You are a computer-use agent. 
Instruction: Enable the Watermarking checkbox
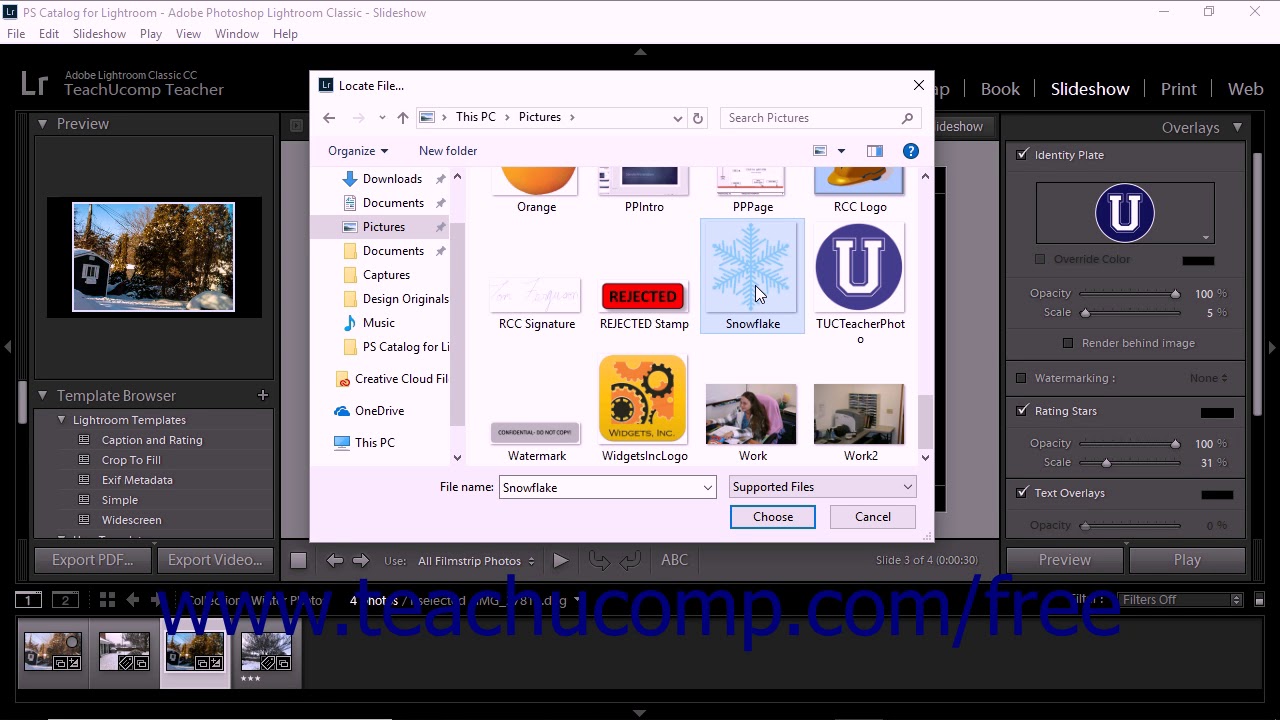click(x=1021, y=378)
